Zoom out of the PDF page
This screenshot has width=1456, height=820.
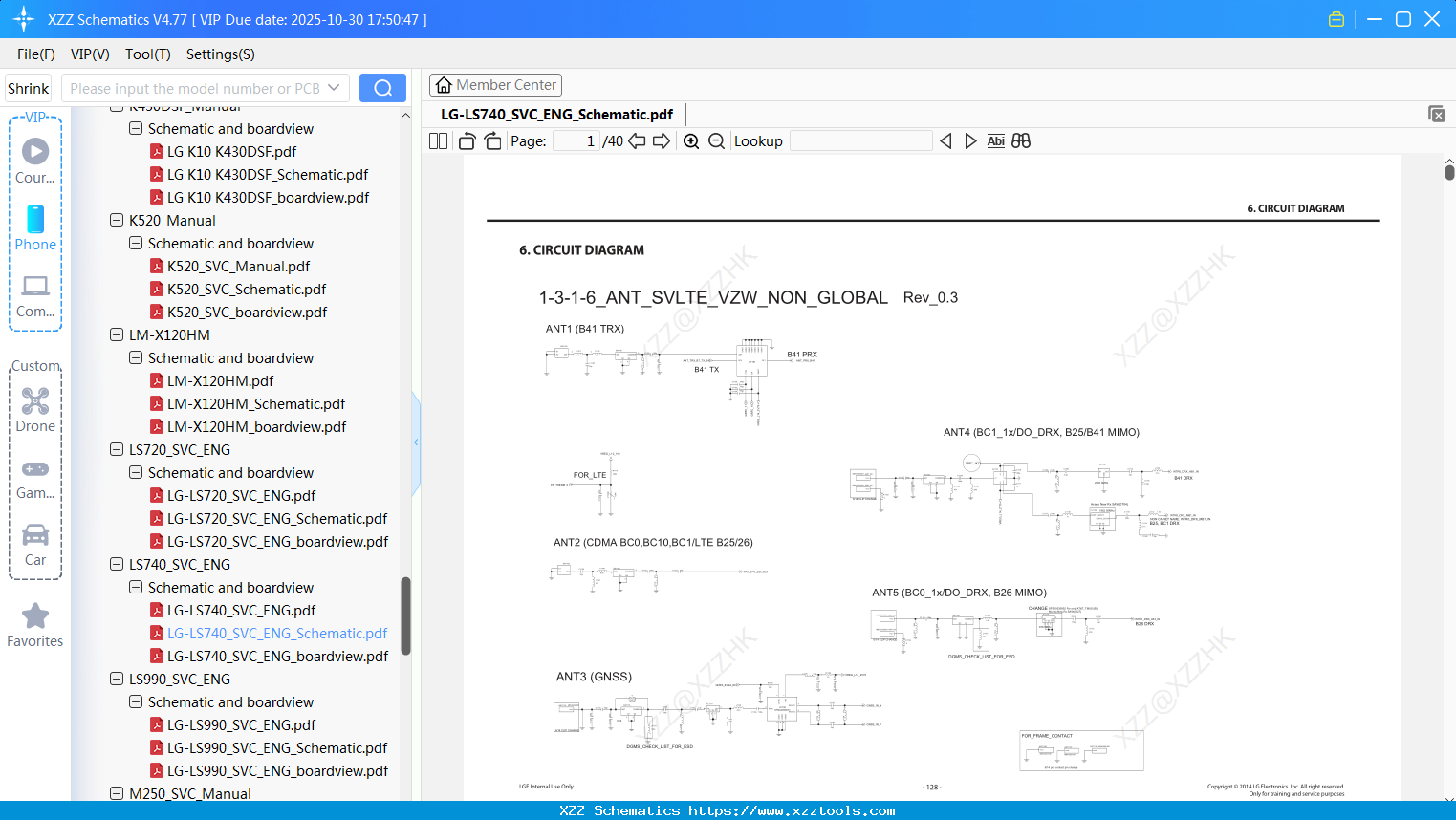tap(715, 140)
